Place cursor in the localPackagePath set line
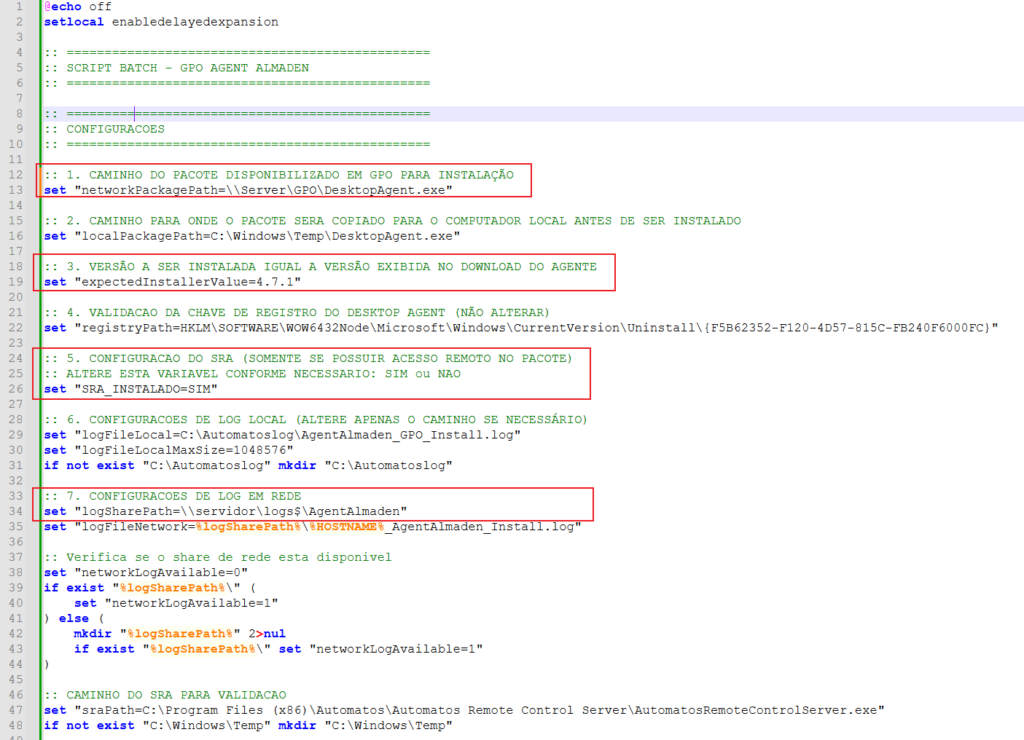The image size is (1024, 740). pos(252,236)
